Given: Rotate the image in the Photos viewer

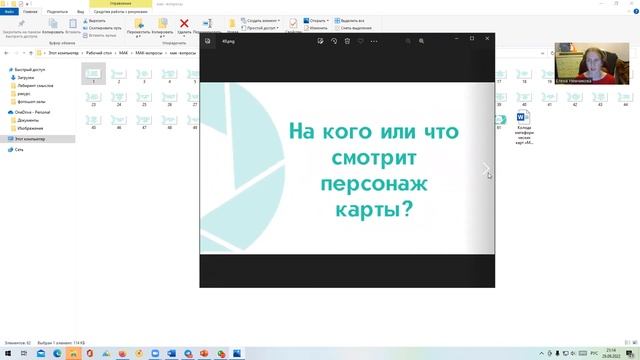Looking at the screenshot, I should click(334, 41).
